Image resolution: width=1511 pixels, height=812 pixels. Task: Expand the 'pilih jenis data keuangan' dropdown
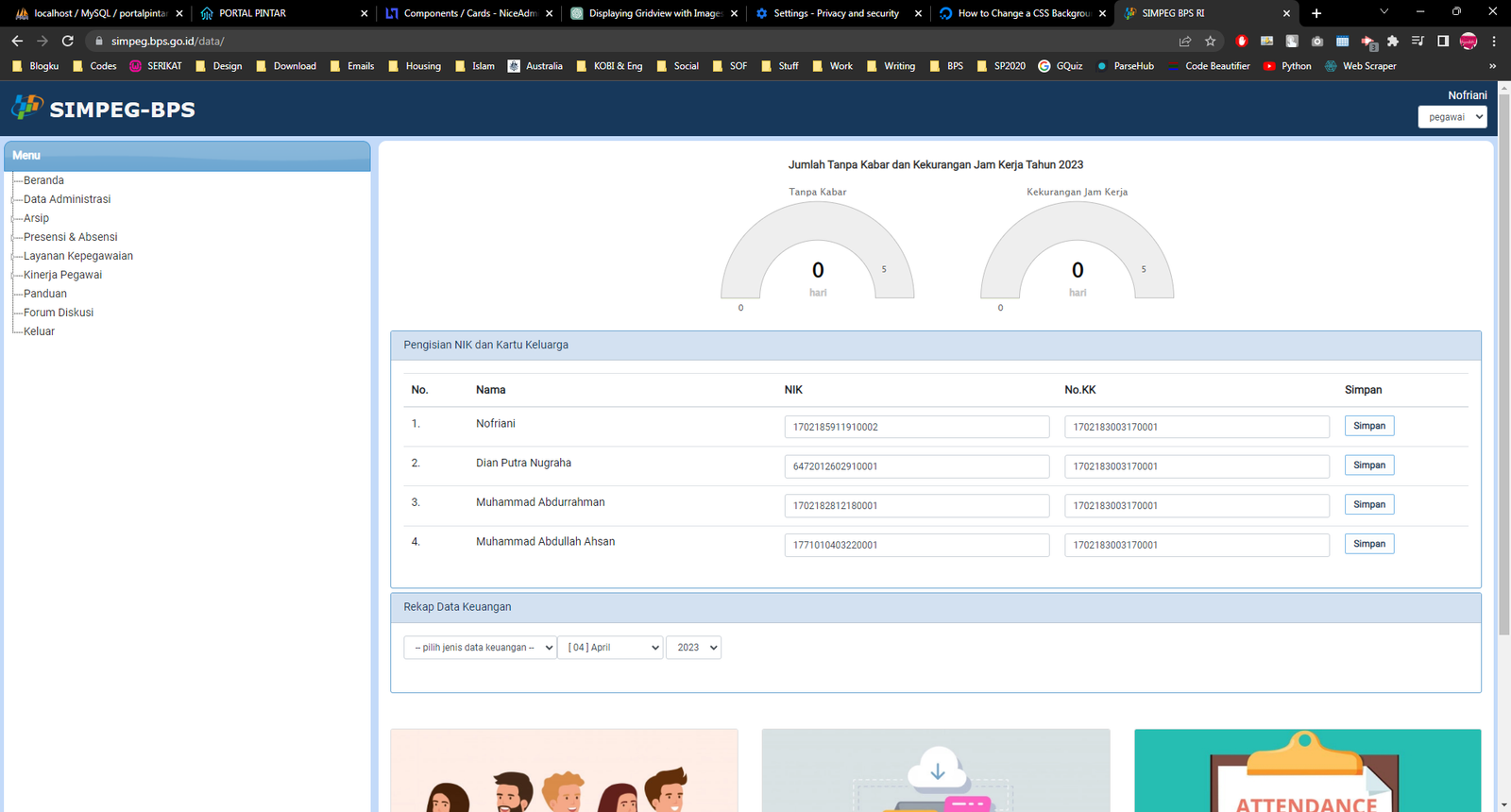480,648
